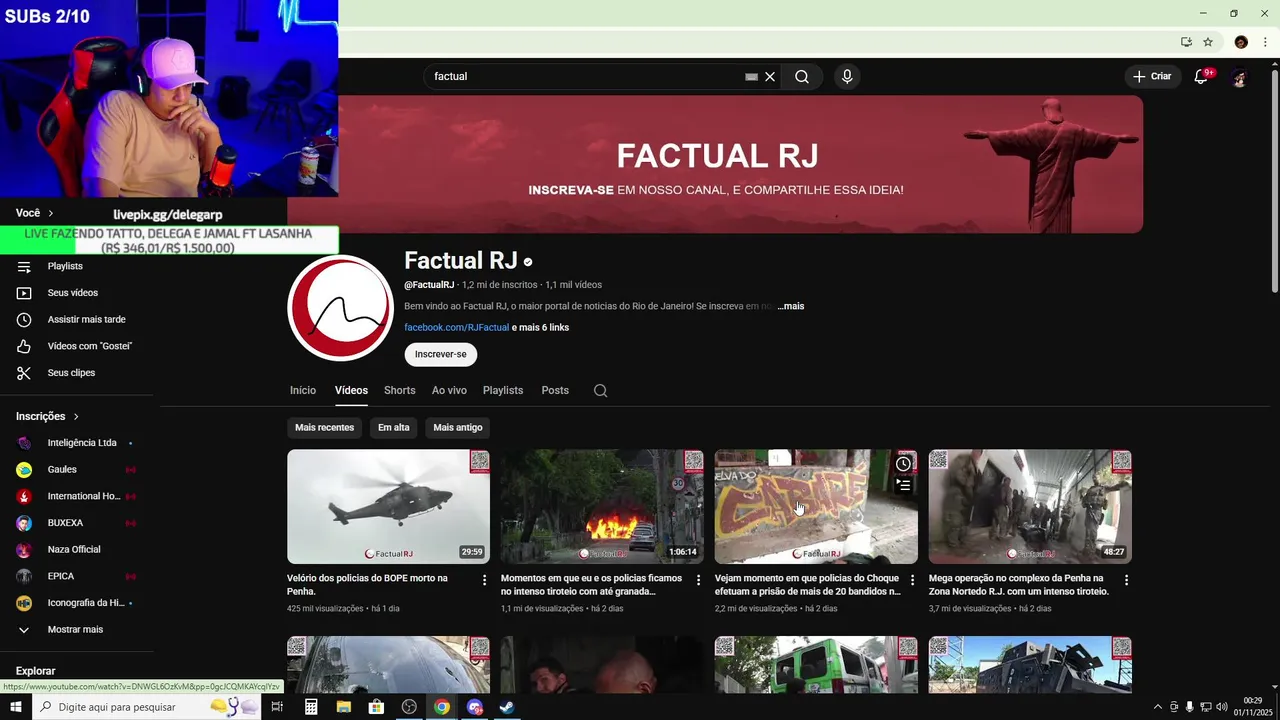1280x720 pixels.
Task: Bookmark this page with the star icon
Action: pyautogui.click(x=1208, y=42)
